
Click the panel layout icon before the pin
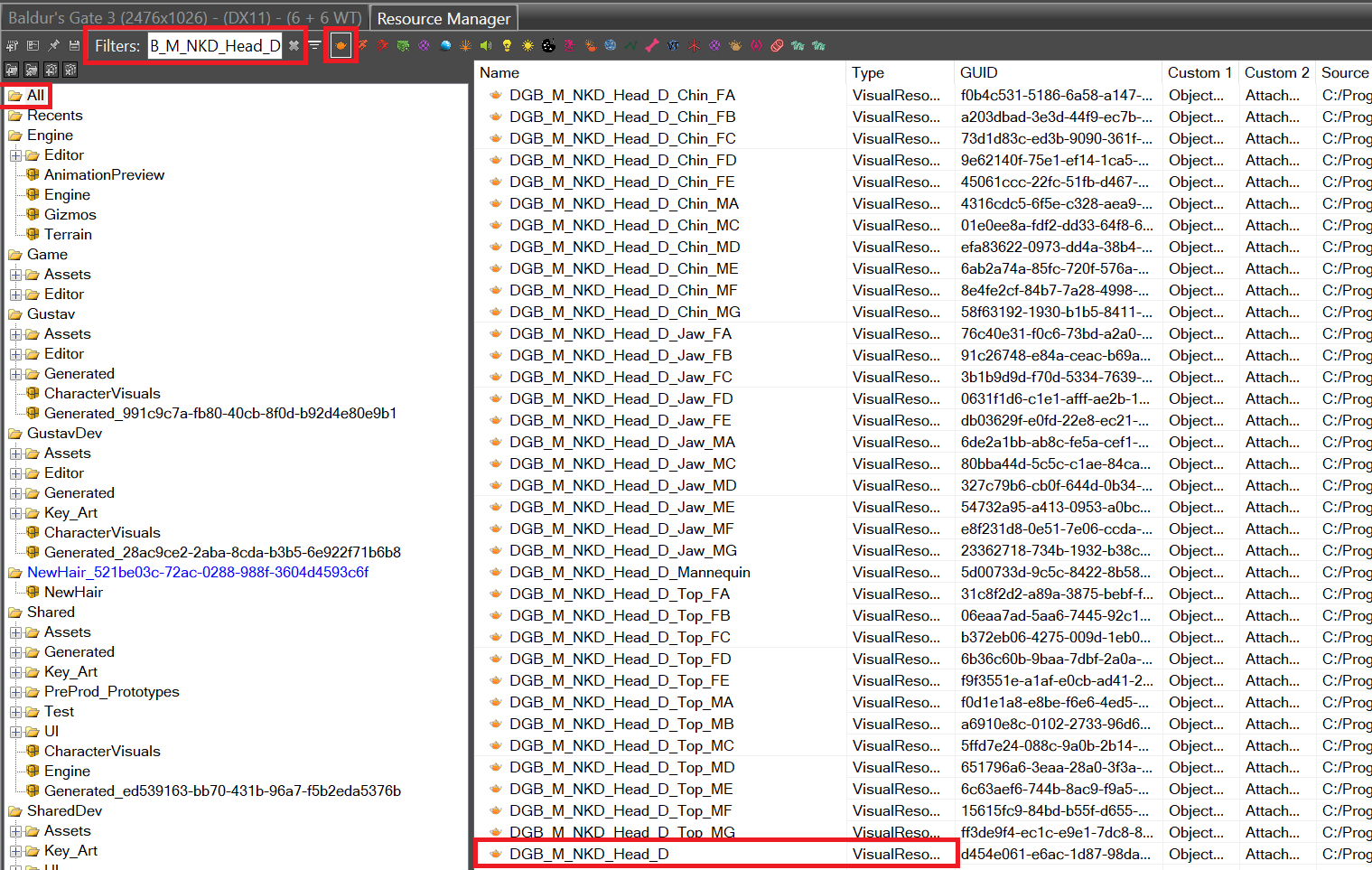coord(33,45)
